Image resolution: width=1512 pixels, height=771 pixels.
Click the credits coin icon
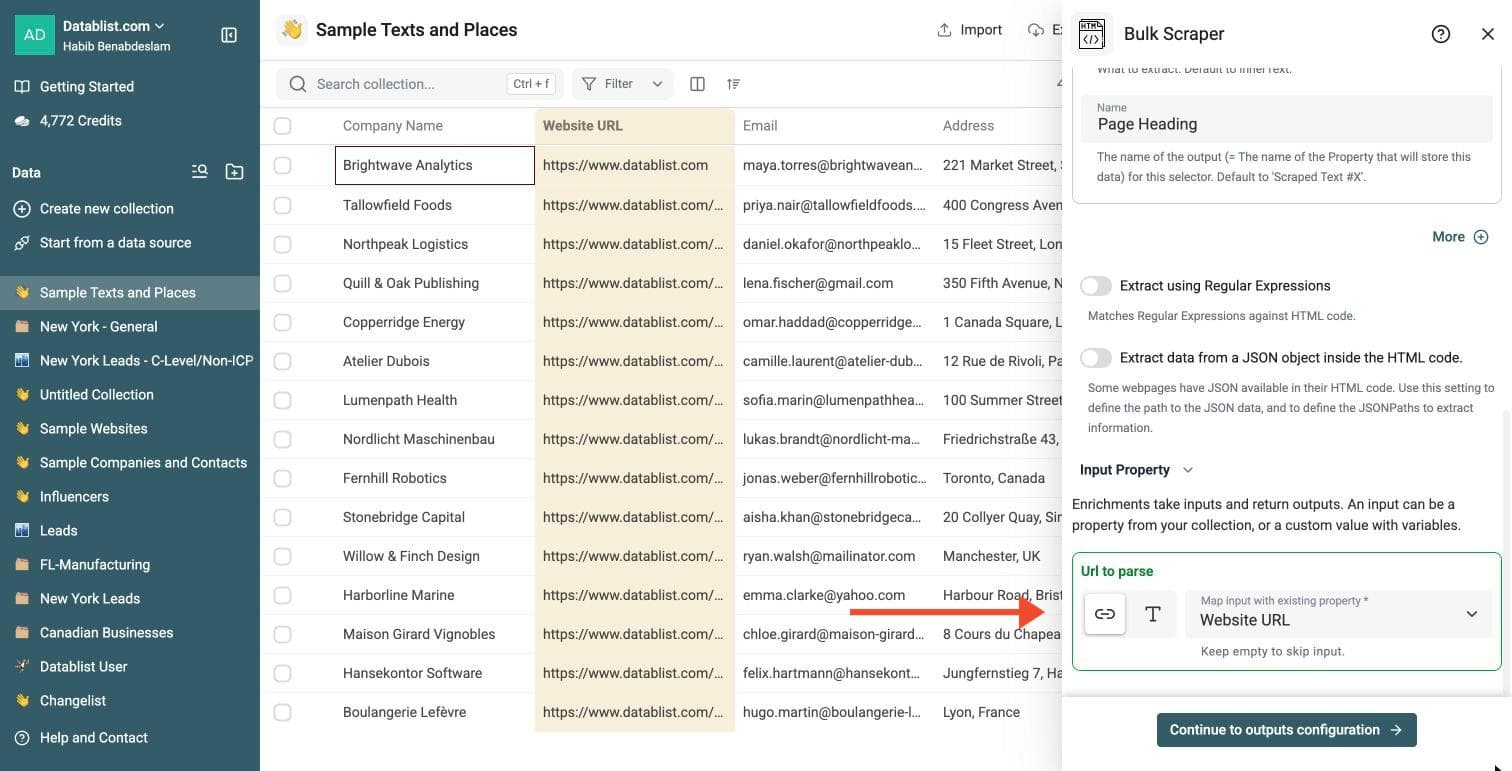click(x=22, y=121)
